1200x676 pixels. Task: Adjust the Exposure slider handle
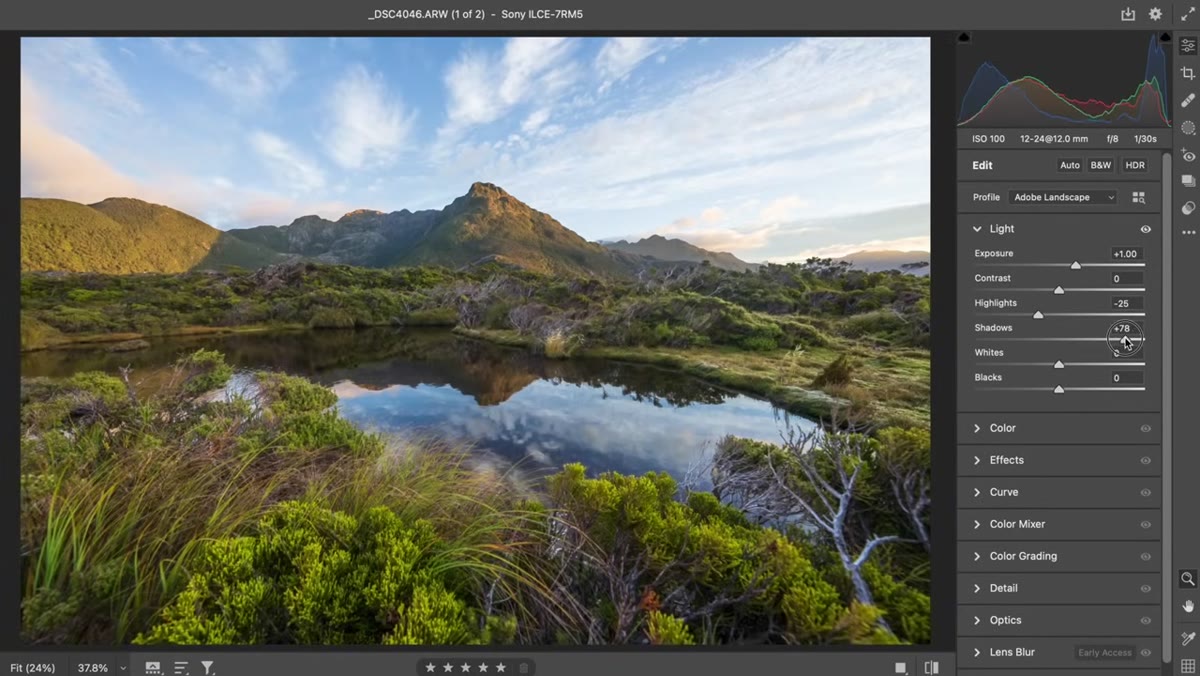tap(1076, 265)
